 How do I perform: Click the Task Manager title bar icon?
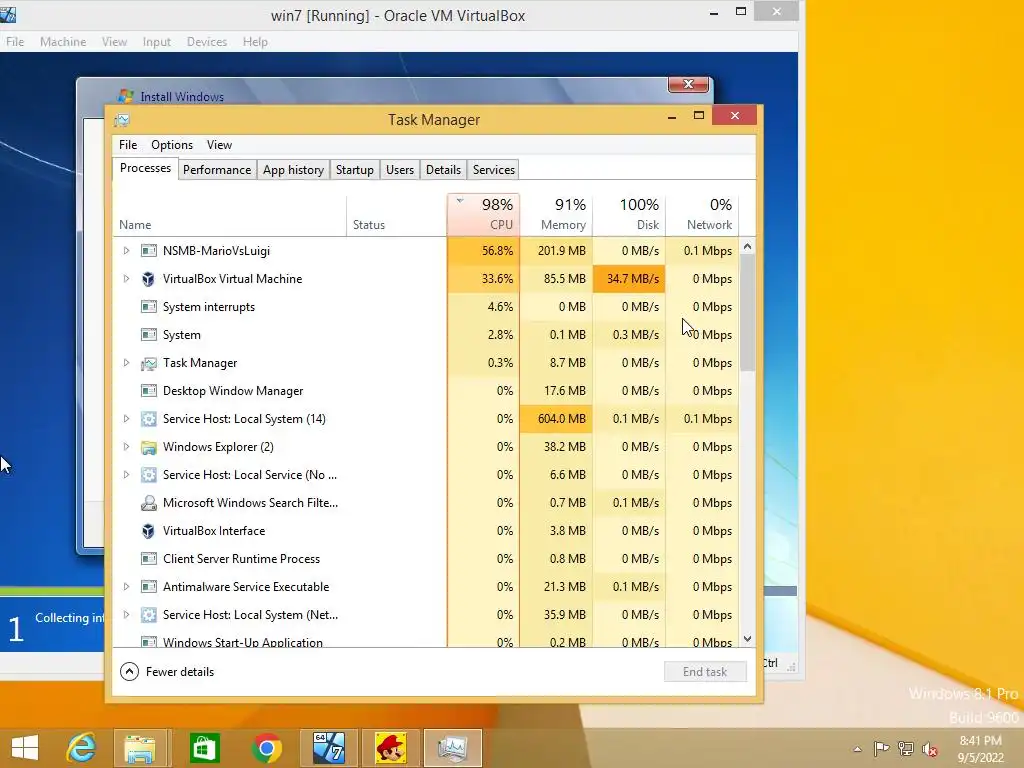[x=122, y=120]
